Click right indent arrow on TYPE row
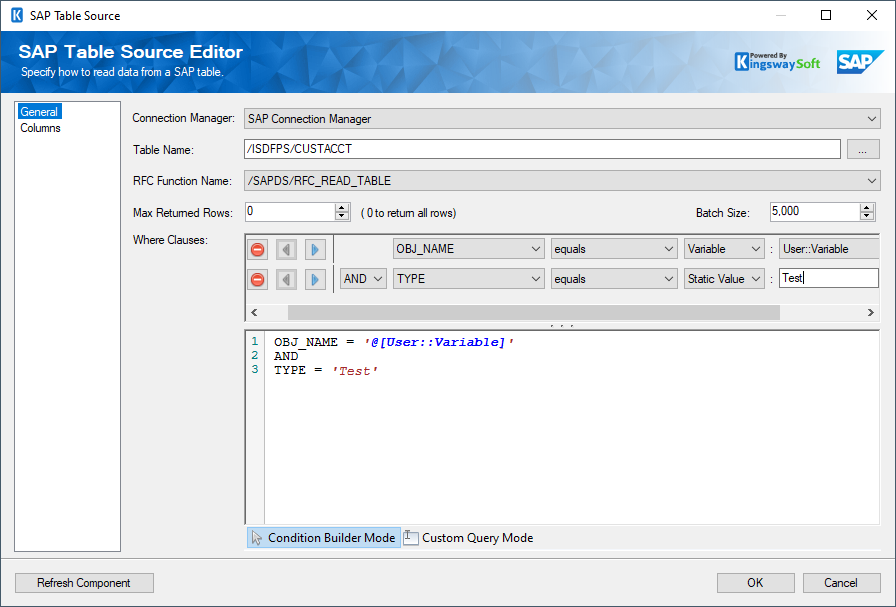 click(315, 279)
